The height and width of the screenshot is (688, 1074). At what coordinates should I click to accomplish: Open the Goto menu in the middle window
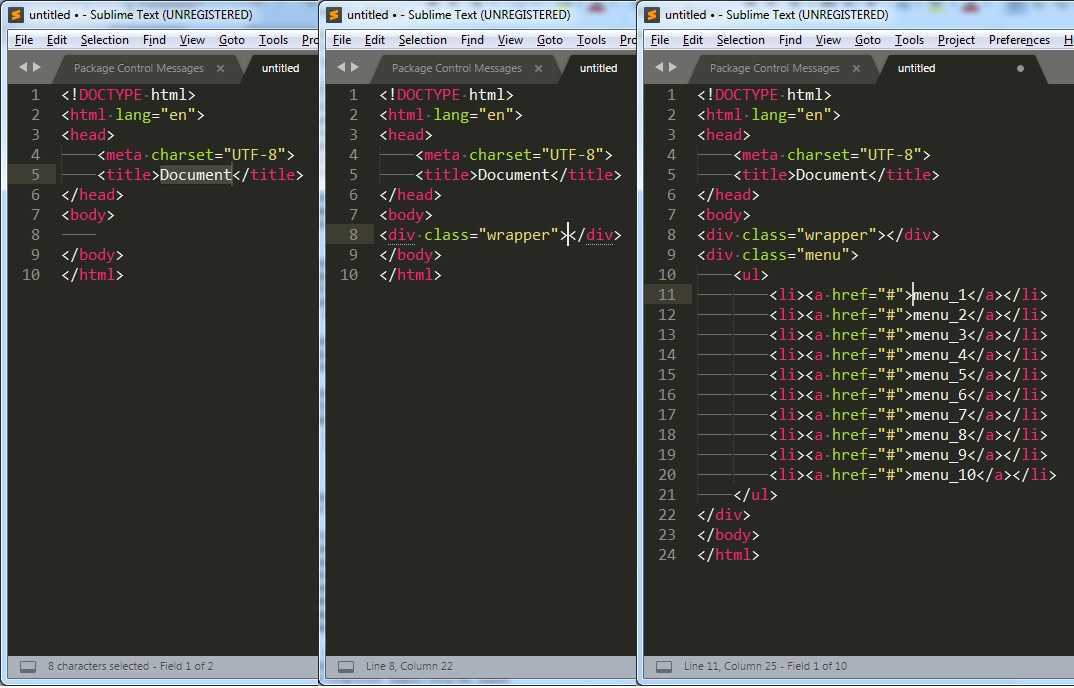[549, 40]
